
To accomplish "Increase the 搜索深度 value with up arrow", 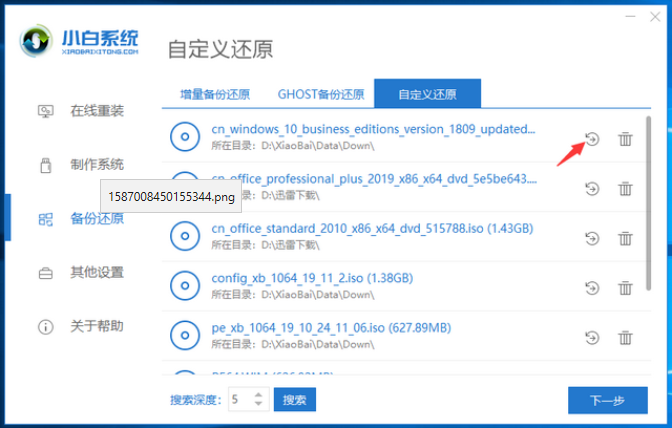I will pos(258,395).
